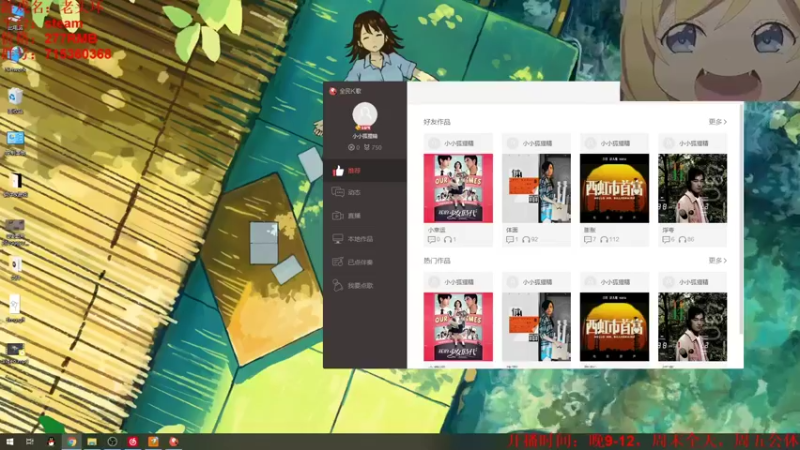The image size is (800, 450).
Task: Open the QQ penguin icon in the taskbar
Action: coord(51,442)
